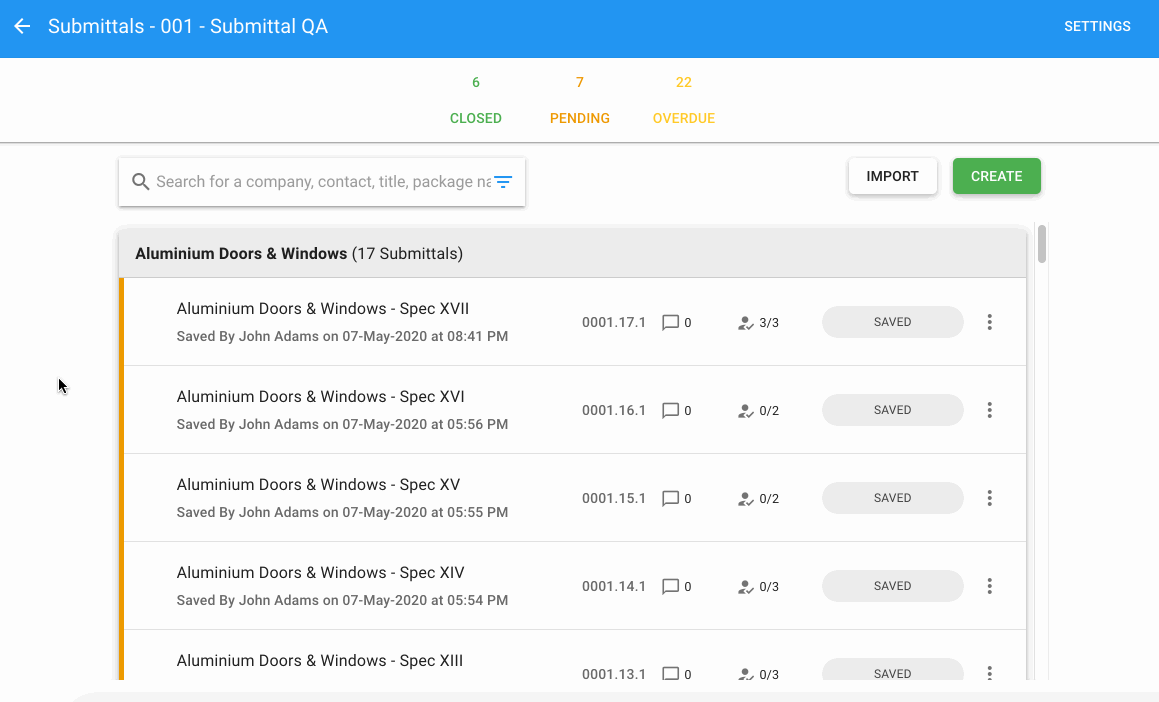
Task: Click SAVED status for Spec XVI
Action: coord(893,410)
